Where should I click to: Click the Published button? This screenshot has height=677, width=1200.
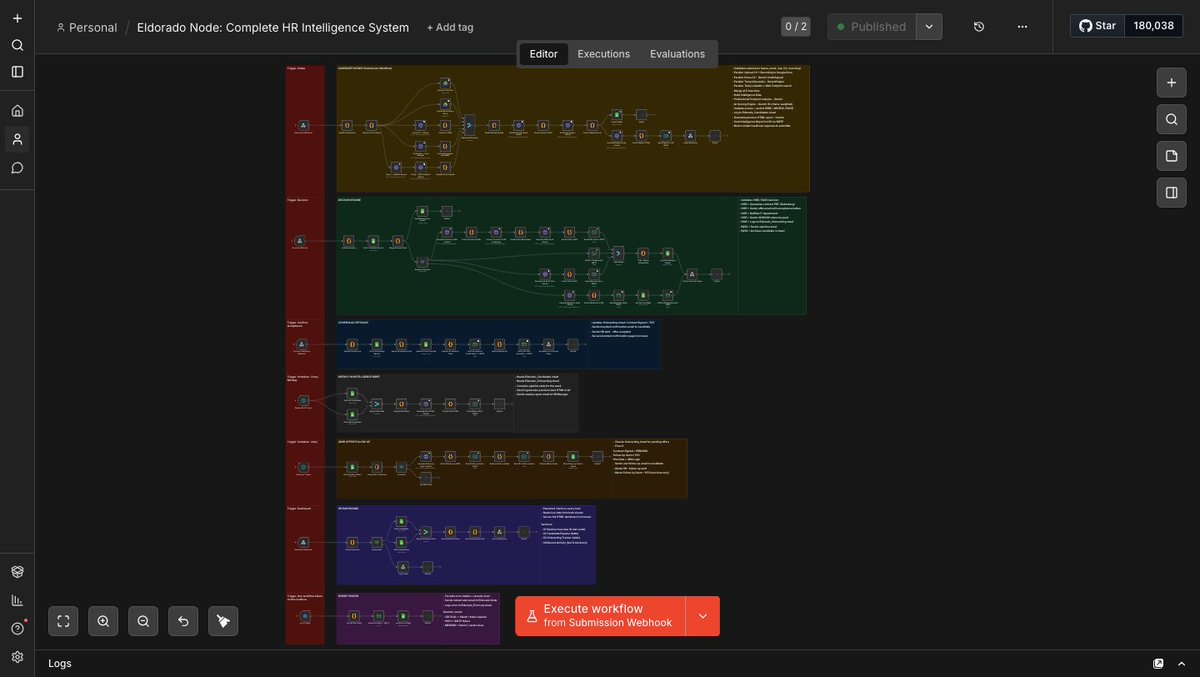tap(872, 27)
